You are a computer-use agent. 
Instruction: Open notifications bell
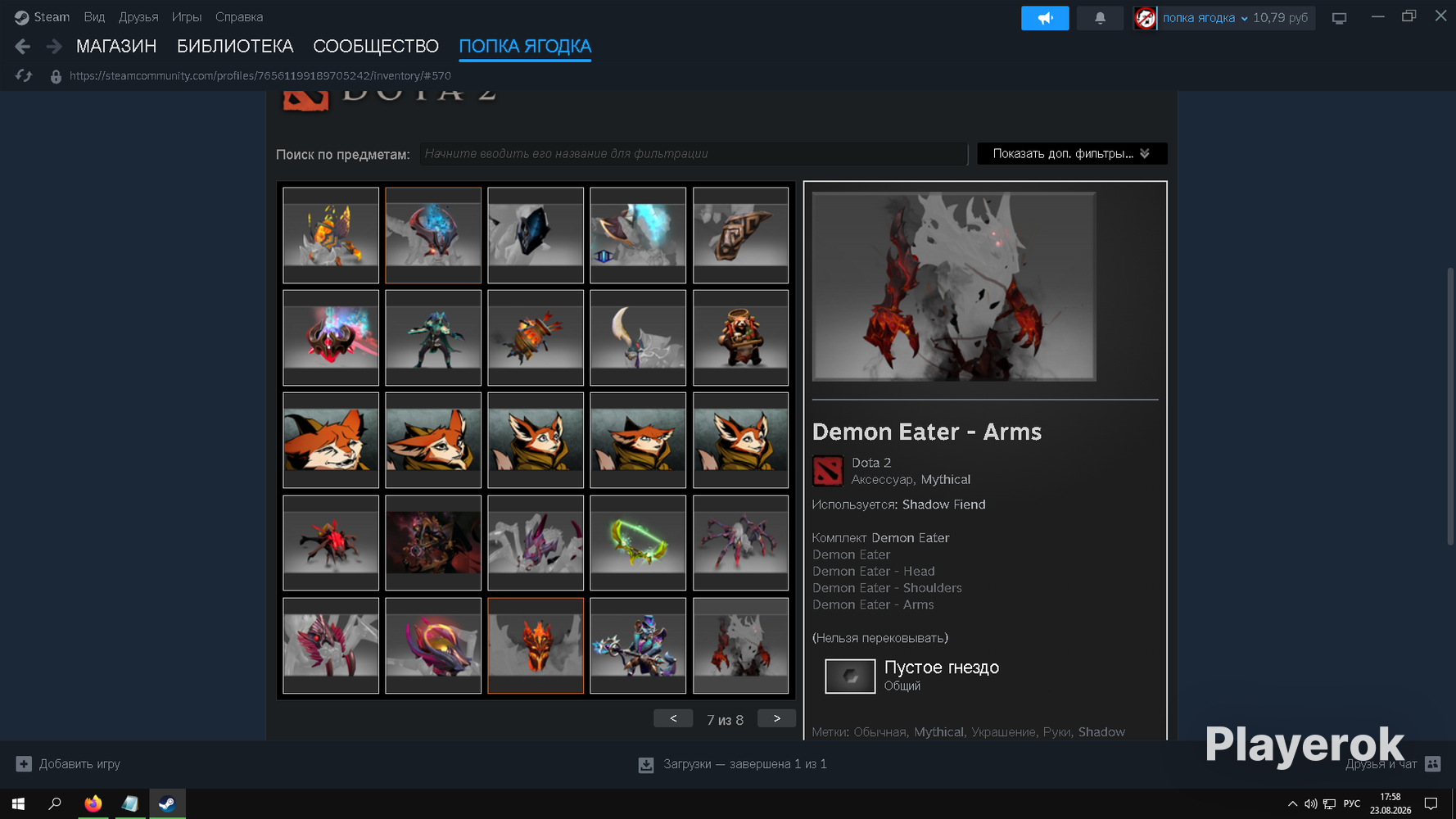coord(1100,18)
